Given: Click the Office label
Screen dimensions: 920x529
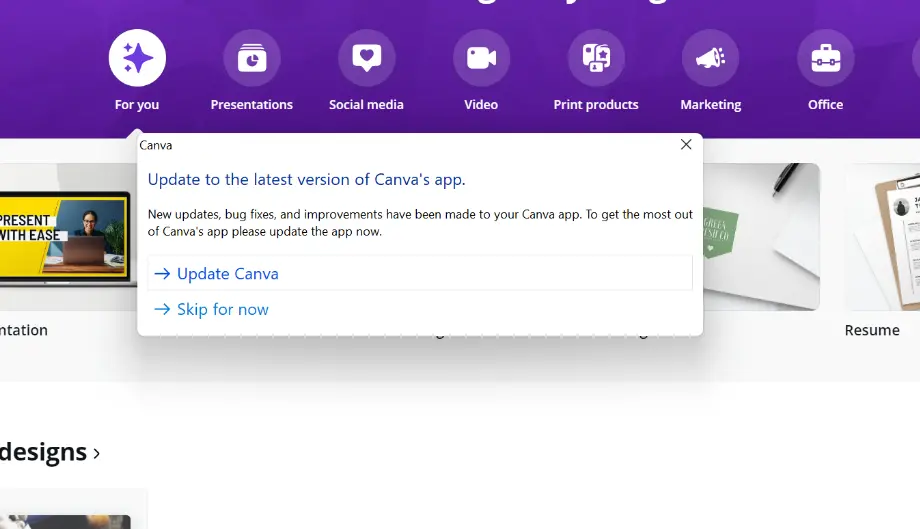Looking at the screenshot, I should (x=826, y=104).
